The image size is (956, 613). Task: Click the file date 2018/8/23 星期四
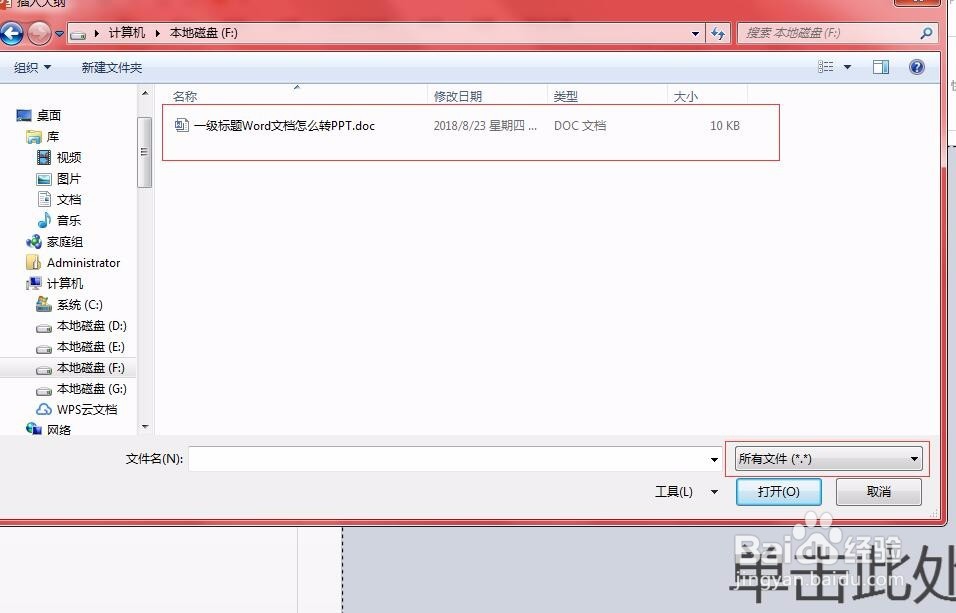pos(485,126)
